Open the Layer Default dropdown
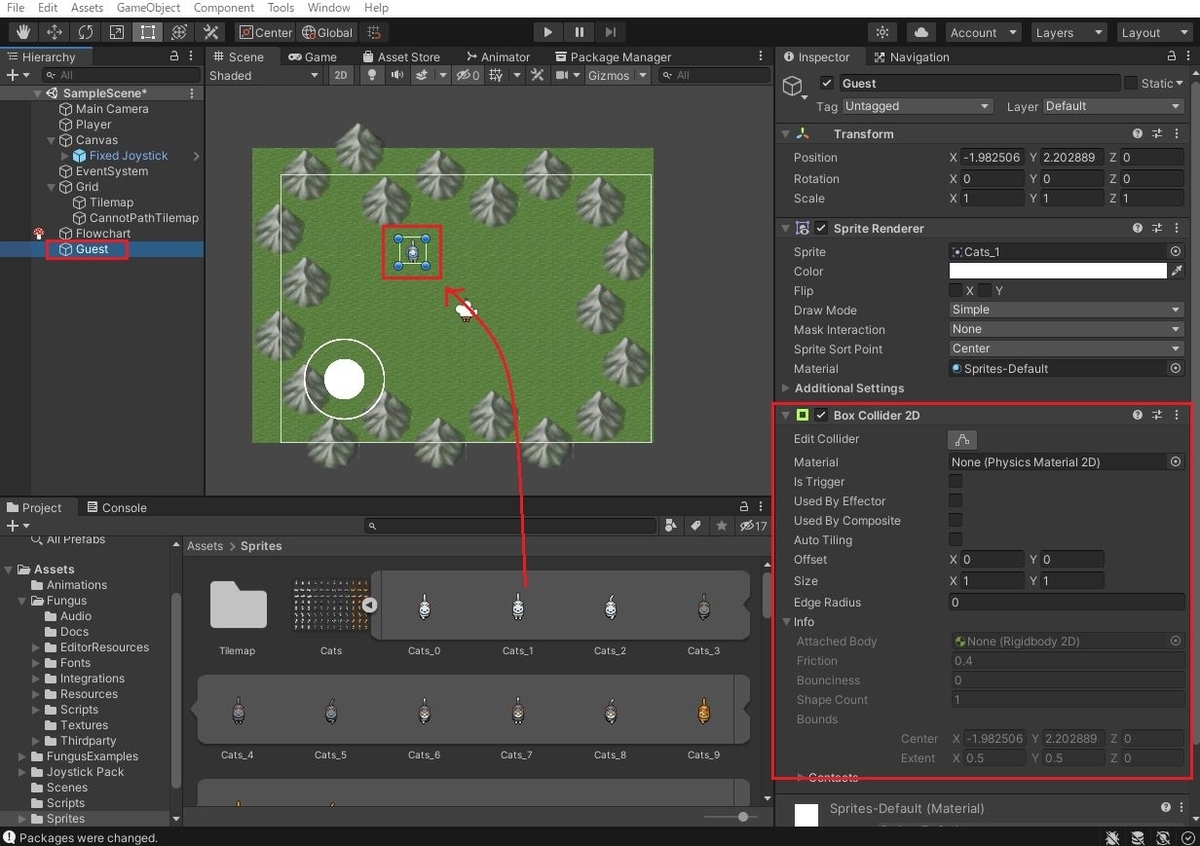Screen dimensions: 1200x846 click(1113, 106)
